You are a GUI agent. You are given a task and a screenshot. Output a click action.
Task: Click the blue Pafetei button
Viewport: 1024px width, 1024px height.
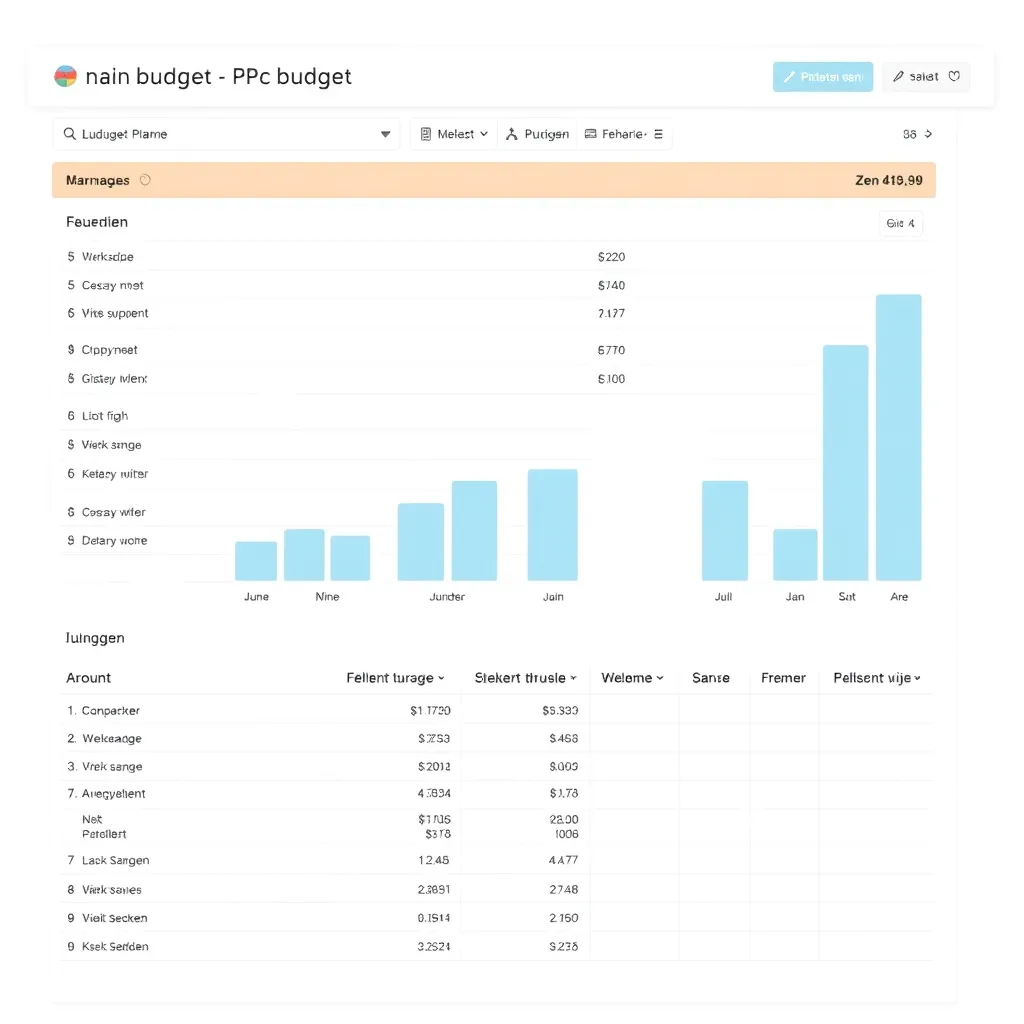tap(822, 77)
